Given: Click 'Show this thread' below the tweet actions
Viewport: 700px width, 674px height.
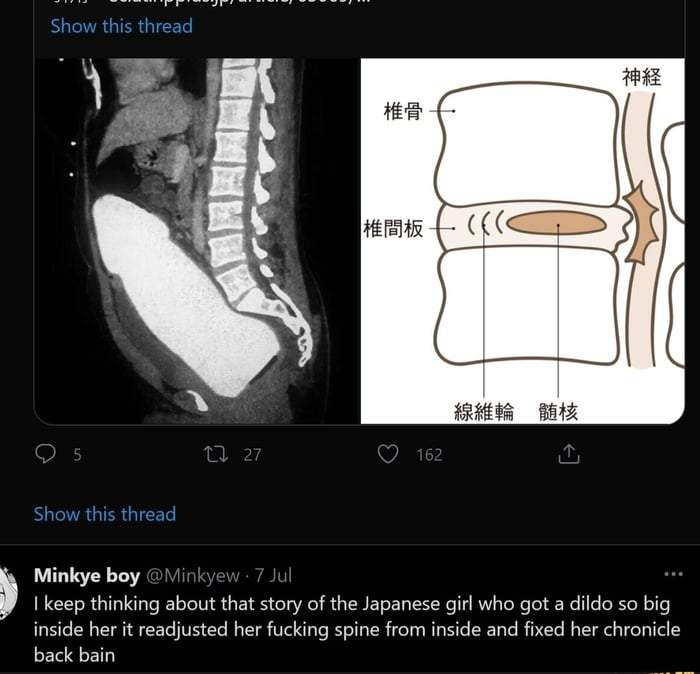Looking at the screenshot, I should click(x=105, y=514).
